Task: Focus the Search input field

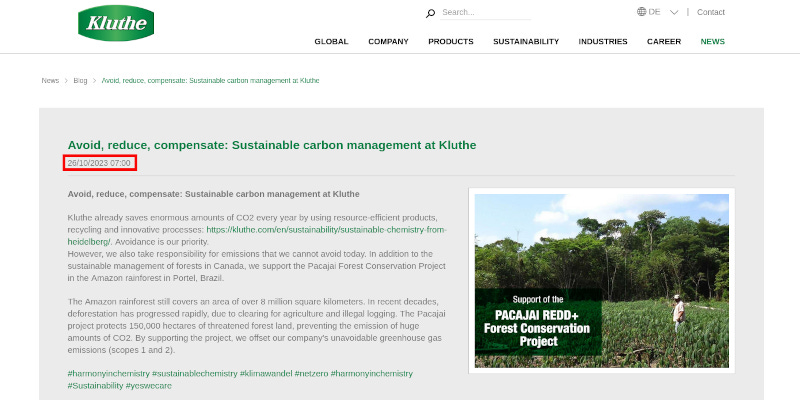Action: tap(486, 12)
